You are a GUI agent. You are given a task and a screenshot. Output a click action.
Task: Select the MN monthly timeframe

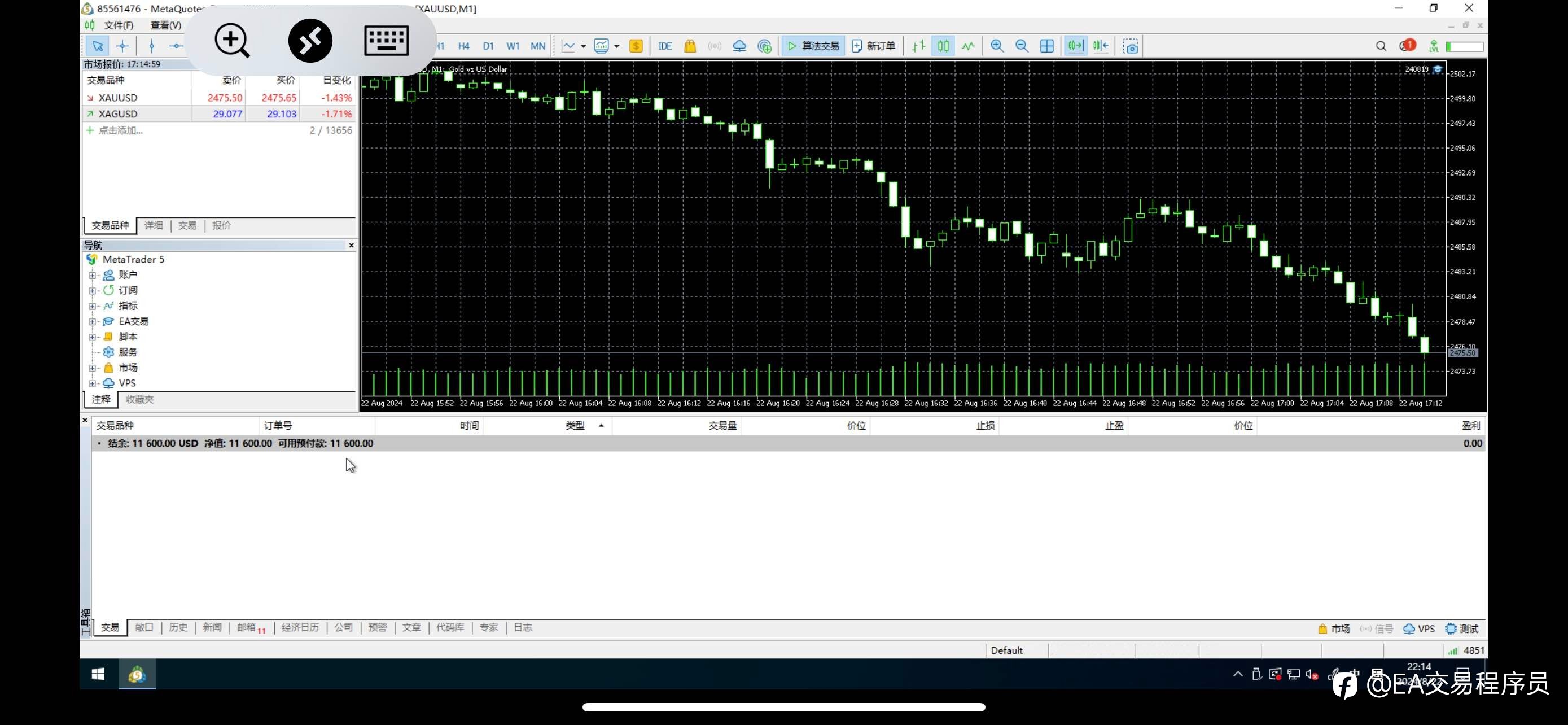537,46
